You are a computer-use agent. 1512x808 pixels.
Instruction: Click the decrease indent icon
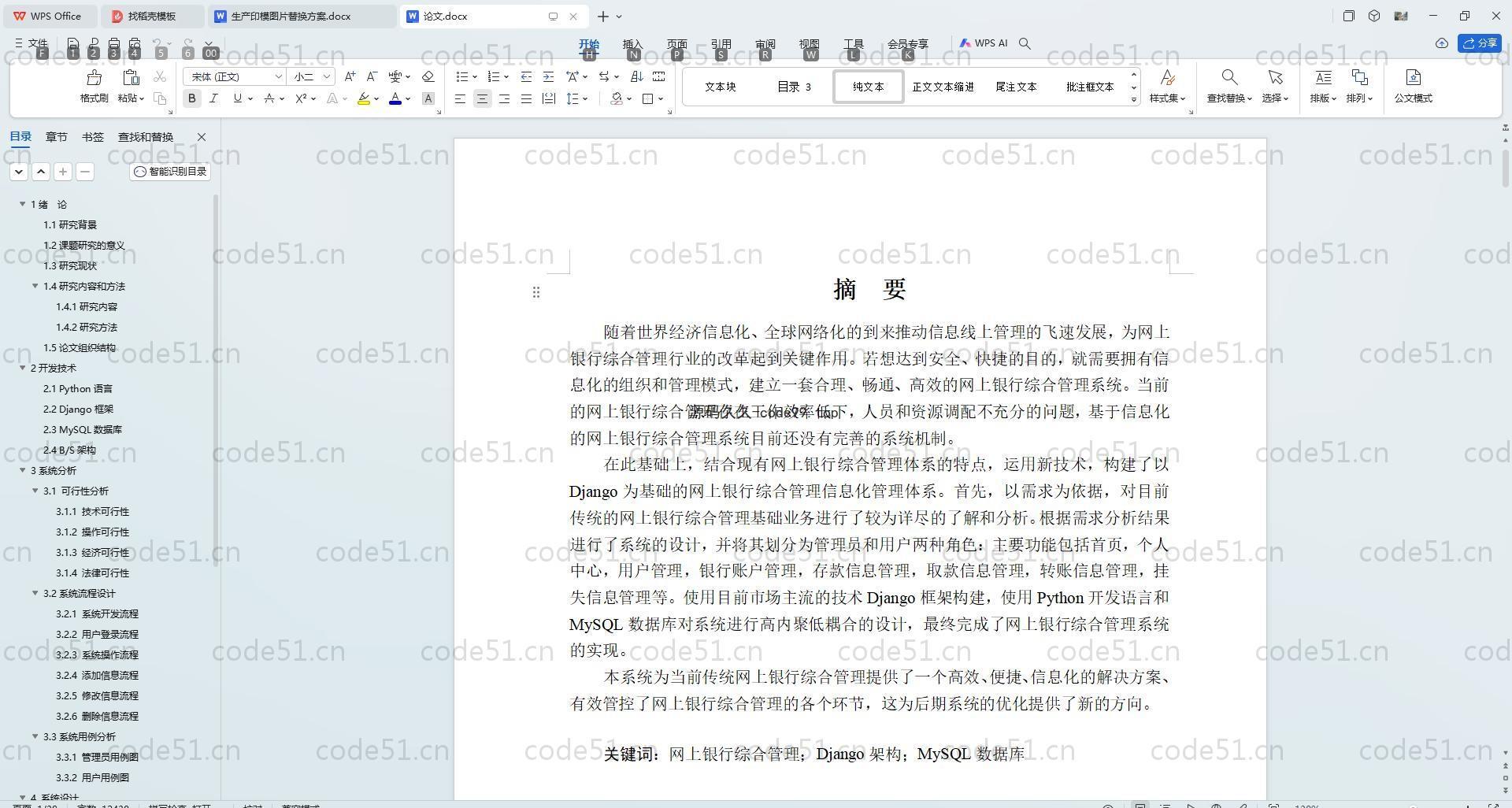coord(526,76)
